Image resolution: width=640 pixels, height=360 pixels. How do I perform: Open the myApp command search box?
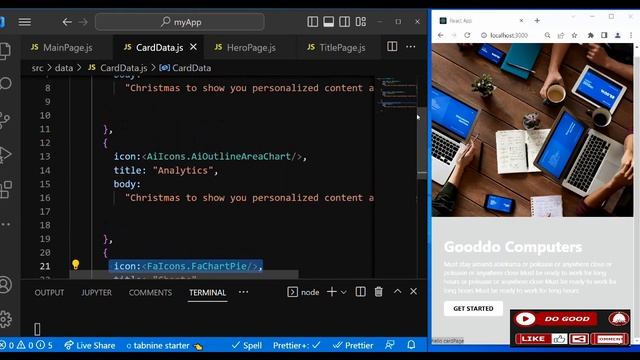[x=180, y=22]
